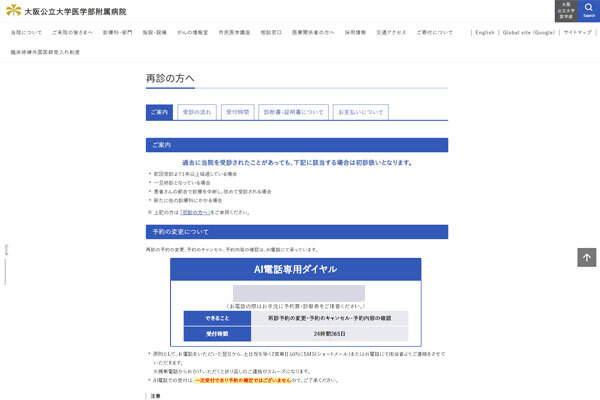600x400 pixels.
Task: Click the できること table header cell
Action: (217, 318)
